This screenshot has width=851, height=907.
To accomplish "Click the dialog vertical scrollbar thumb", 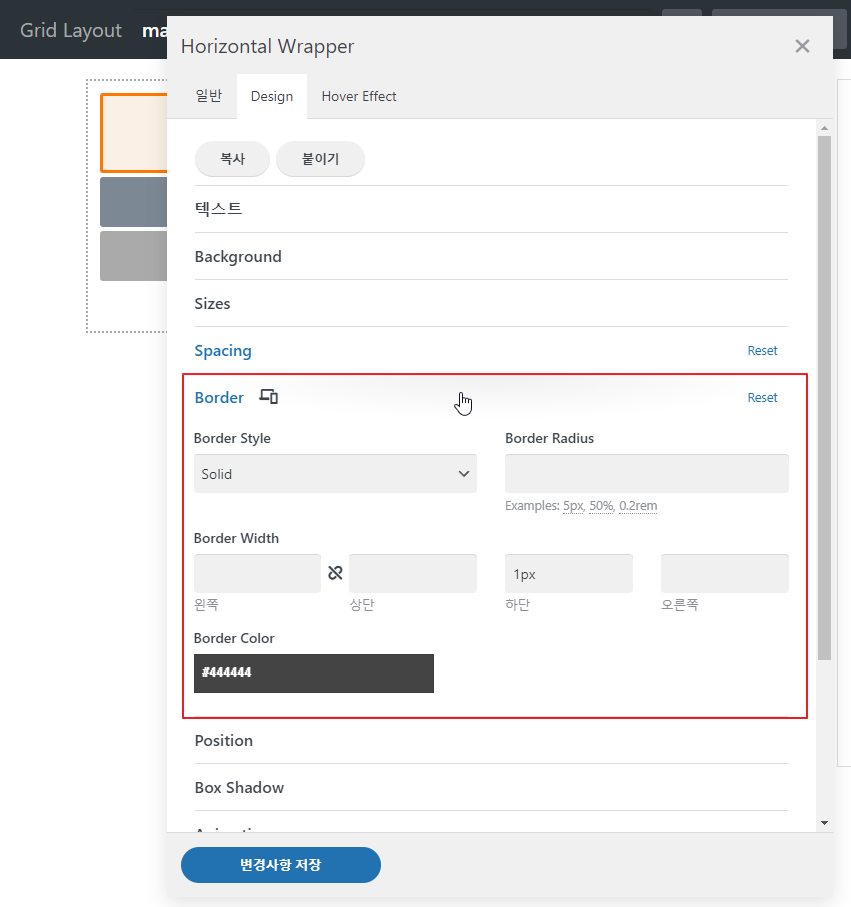I will tap(824, 398).
